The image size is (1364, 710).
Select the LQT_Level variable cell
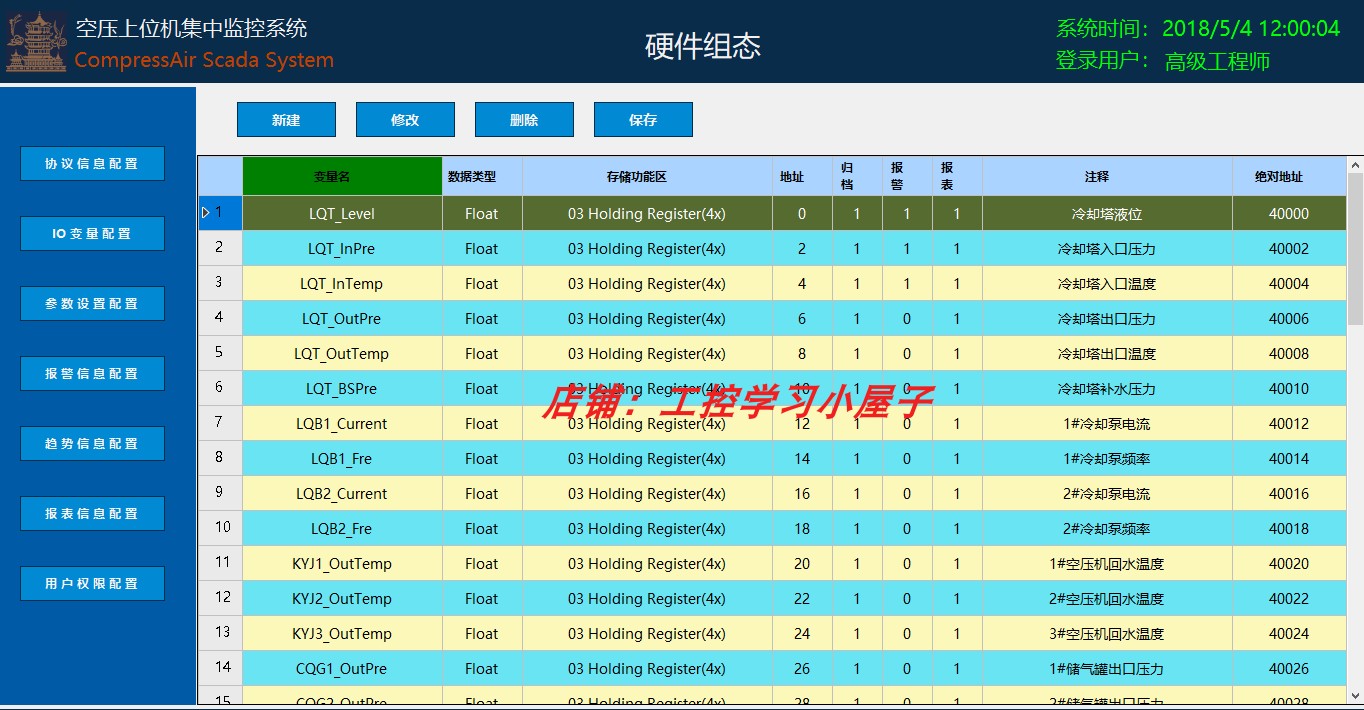[x=342, y=213]
